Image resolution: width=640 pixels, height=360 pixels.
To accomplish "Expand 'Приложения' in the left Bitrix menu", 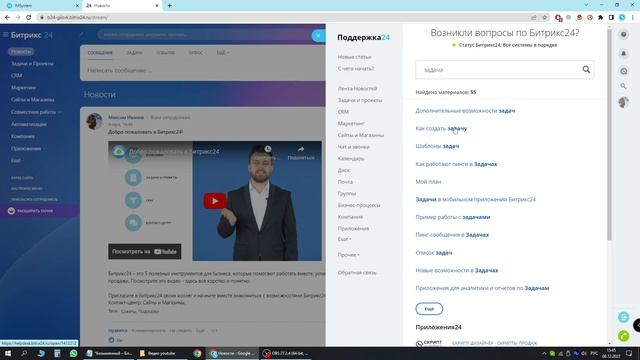I will [x=28, y=149].
